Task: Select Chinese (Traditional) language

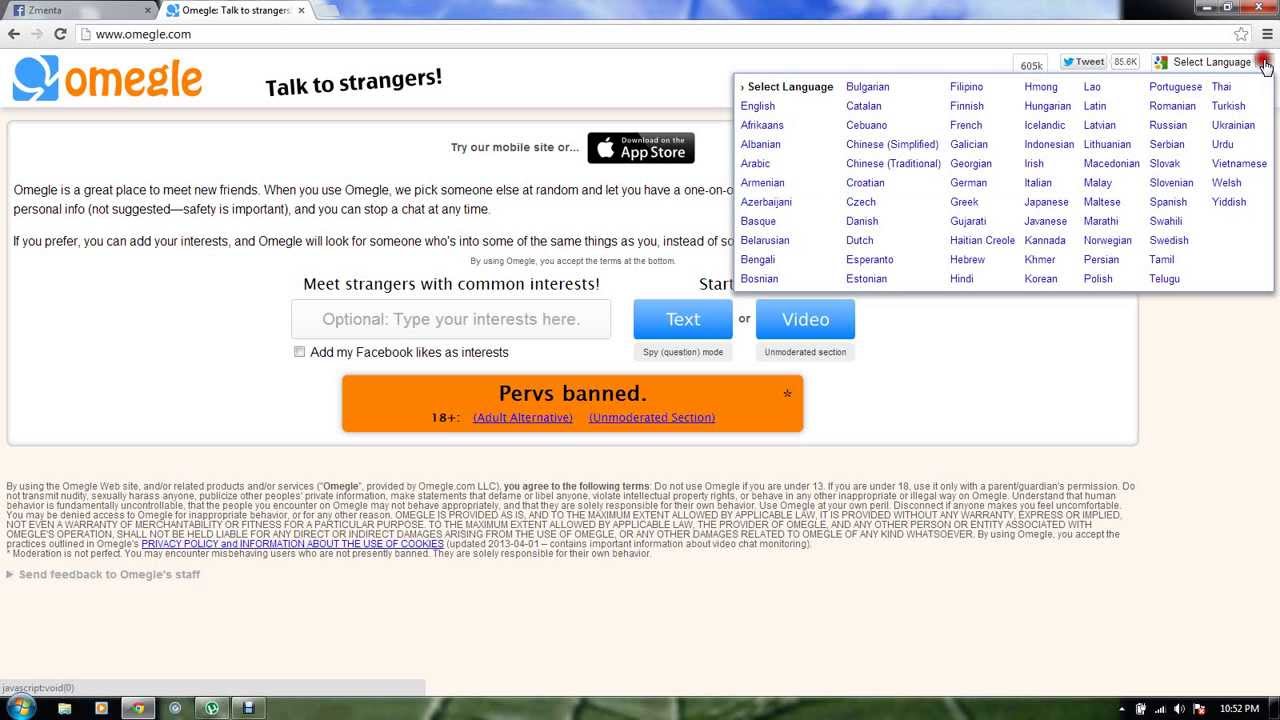Action: pyautogui.click(x=893, y=164)
